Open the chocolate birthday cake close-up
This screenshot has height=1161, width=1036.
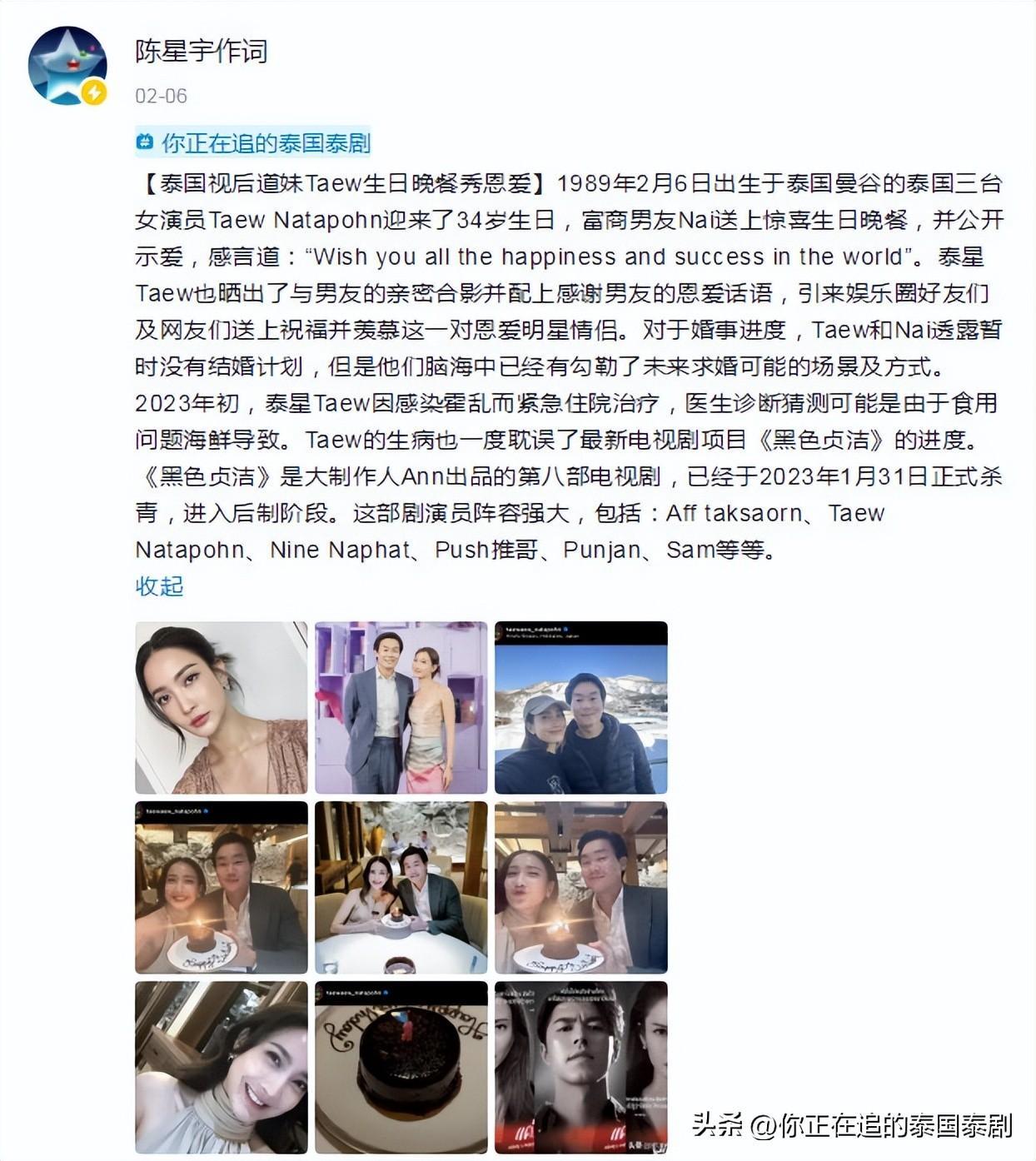[401, 1068]
